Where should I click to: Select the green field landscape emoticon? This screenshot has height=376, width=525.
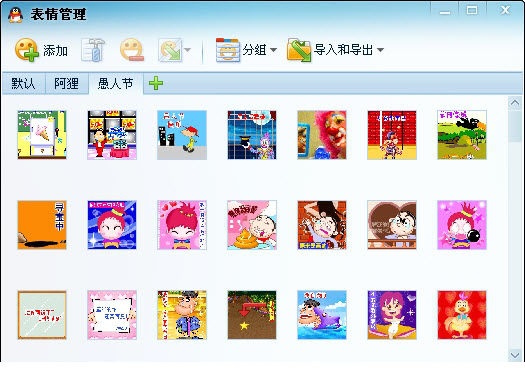[x=462, y=135]
